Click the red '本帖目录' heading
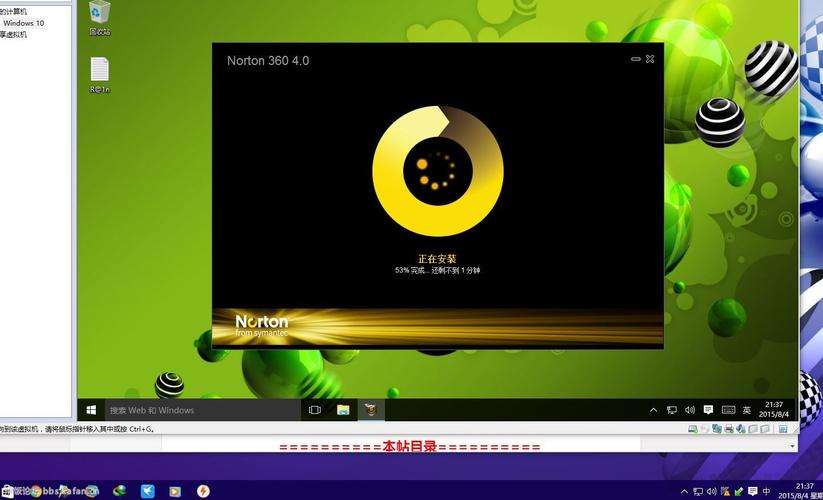 pyautogui.click(x=409, y=447)
